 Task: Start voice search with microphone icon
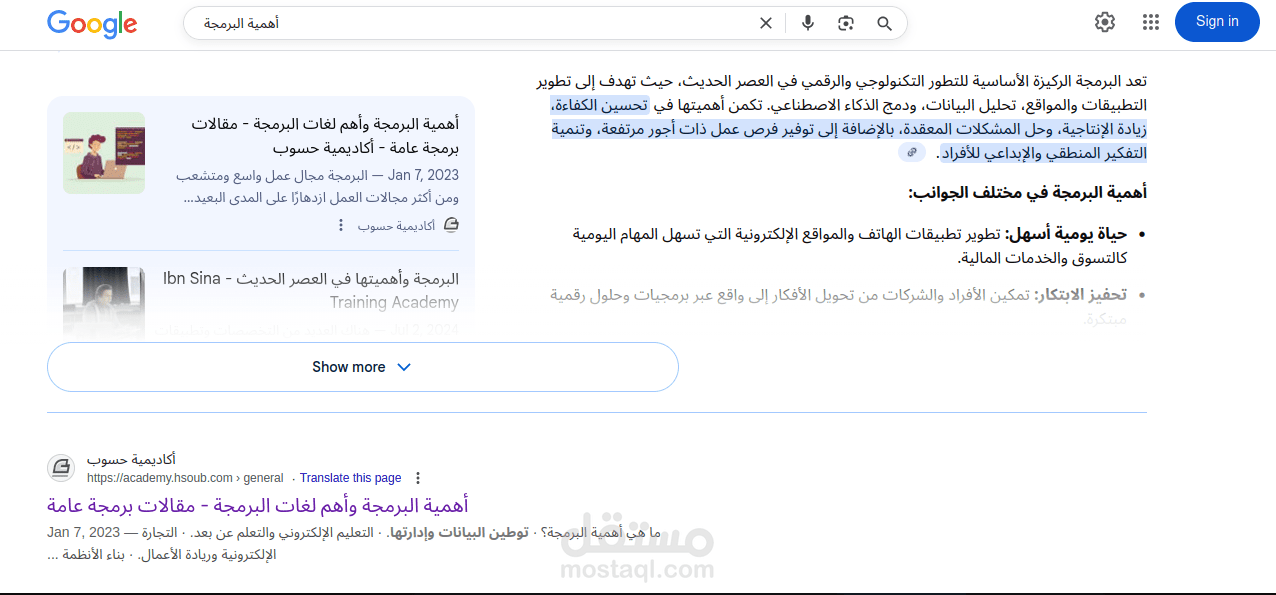tap(808, 23)
